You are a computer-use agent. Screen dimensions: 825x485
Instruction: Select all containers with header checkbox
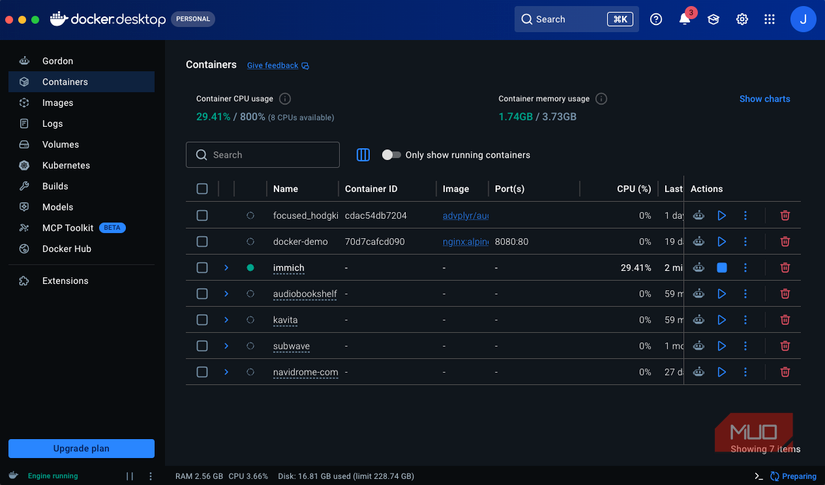click(x=202, y=189)
